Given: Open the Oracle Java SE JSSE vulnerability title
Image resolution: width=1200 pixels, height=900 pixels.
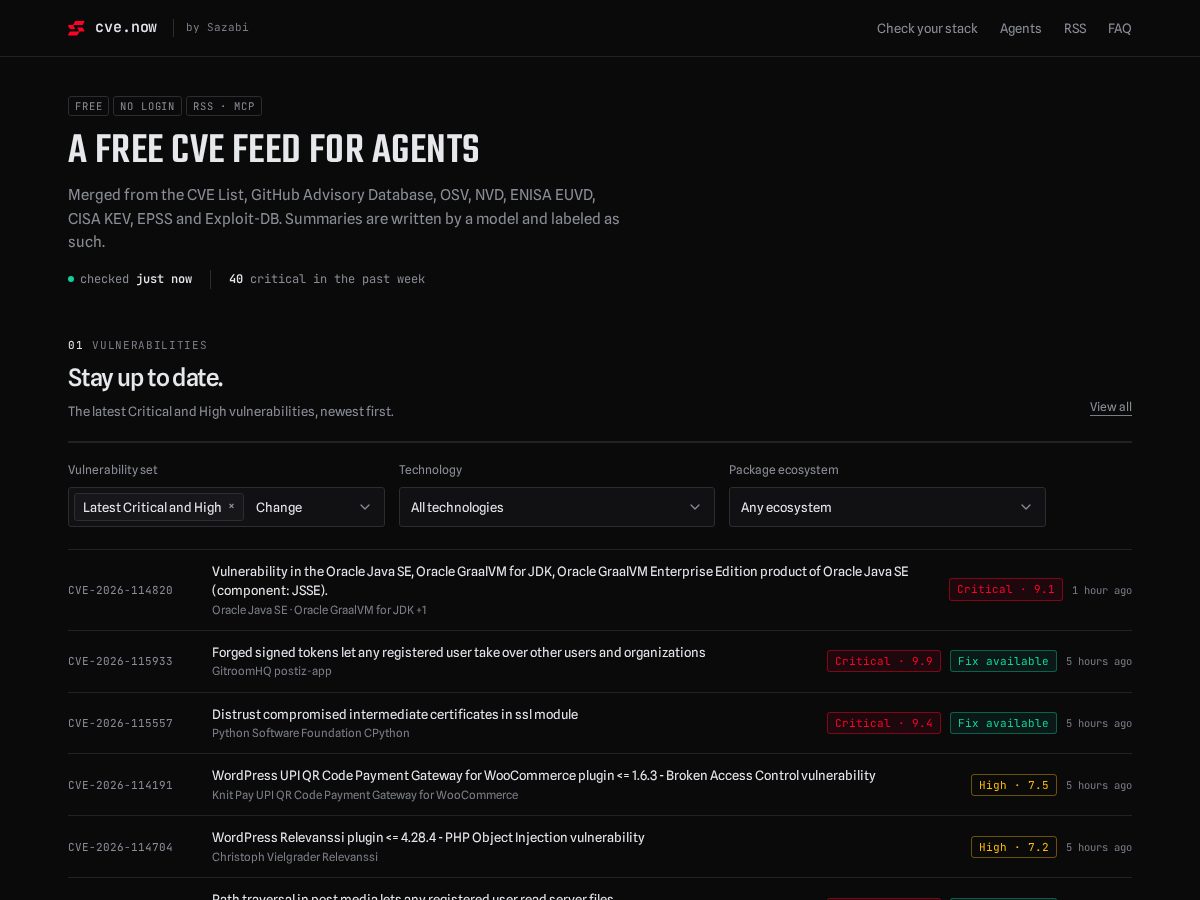Looking at the screenshot, I should (560, 580).
